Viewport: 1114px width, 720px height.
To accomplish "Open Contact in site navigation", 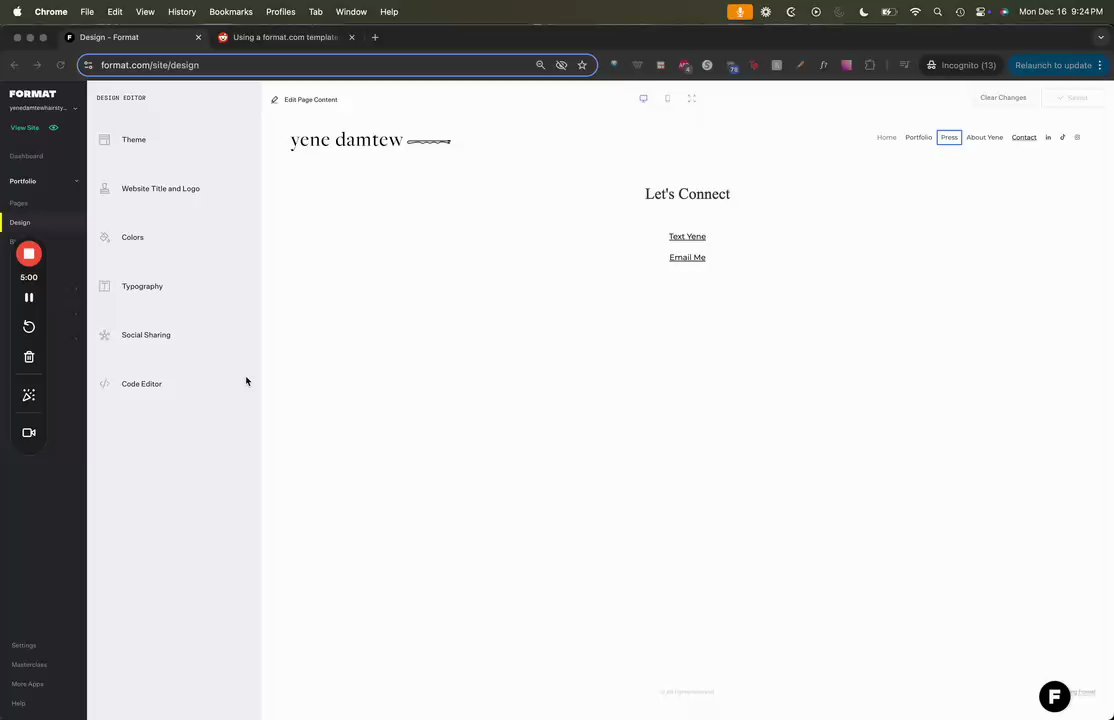I will click(x=1024, y=138).
